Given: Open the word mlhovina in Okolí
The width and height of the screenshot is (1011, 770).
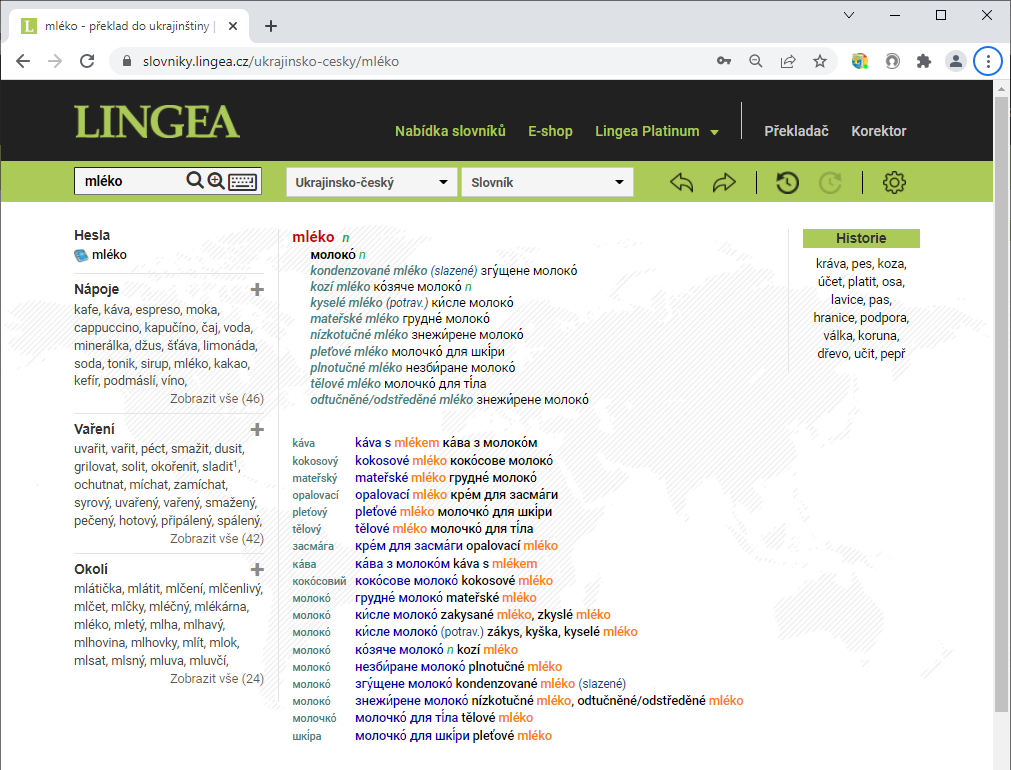Looking at the screenshot, I should (99, 642).
